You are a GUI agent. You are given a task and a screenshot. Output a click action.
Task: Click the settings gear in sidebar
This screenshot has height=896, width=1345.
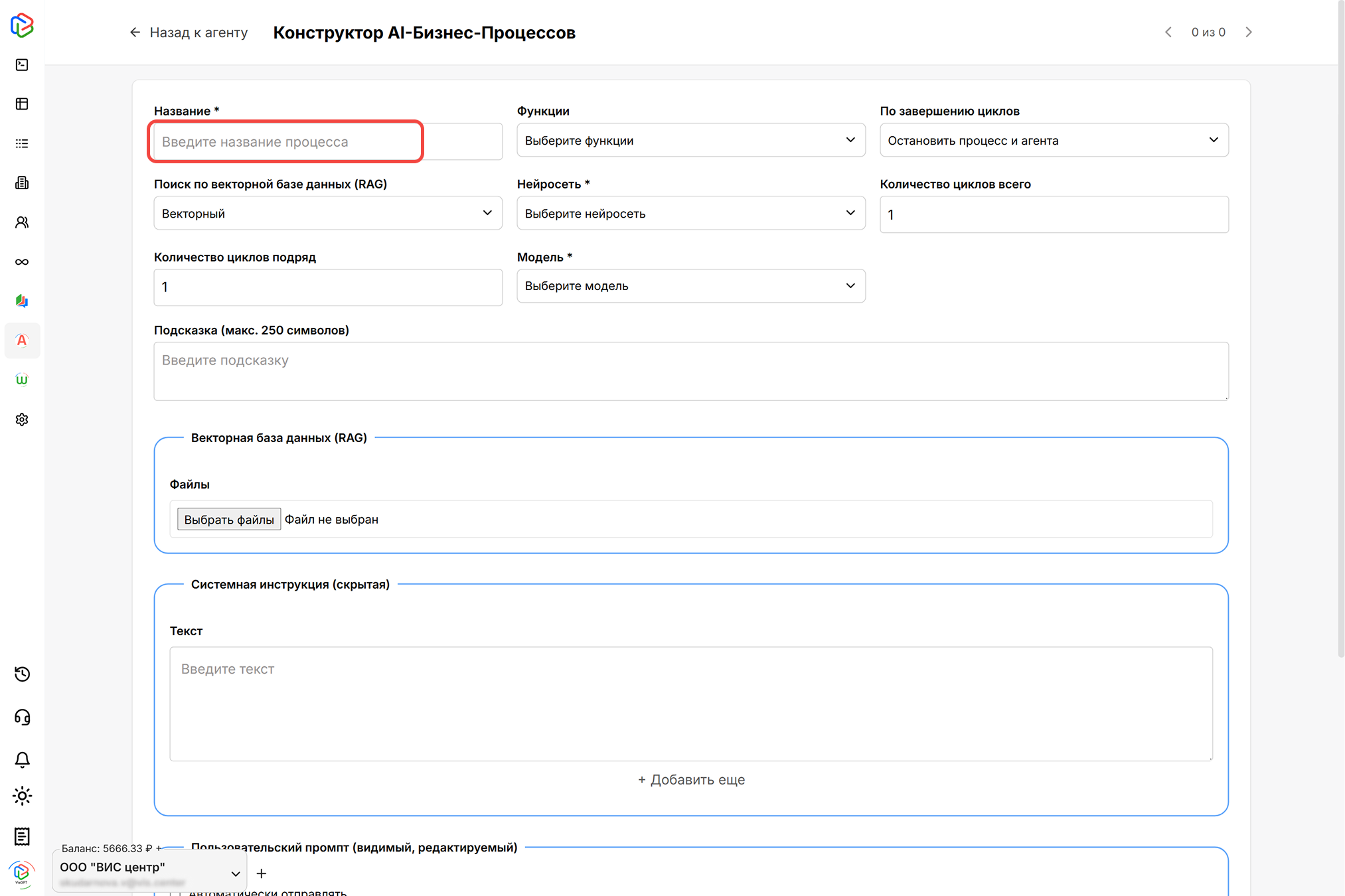coord(22,419)
